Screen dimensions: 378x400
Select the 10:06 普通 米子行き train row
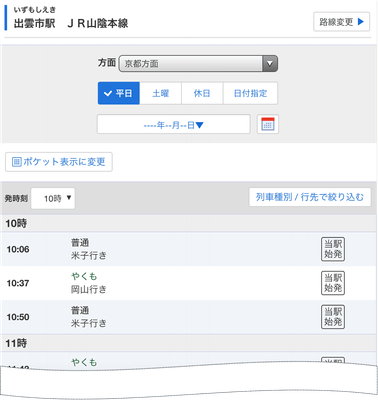tap(189, 249)
